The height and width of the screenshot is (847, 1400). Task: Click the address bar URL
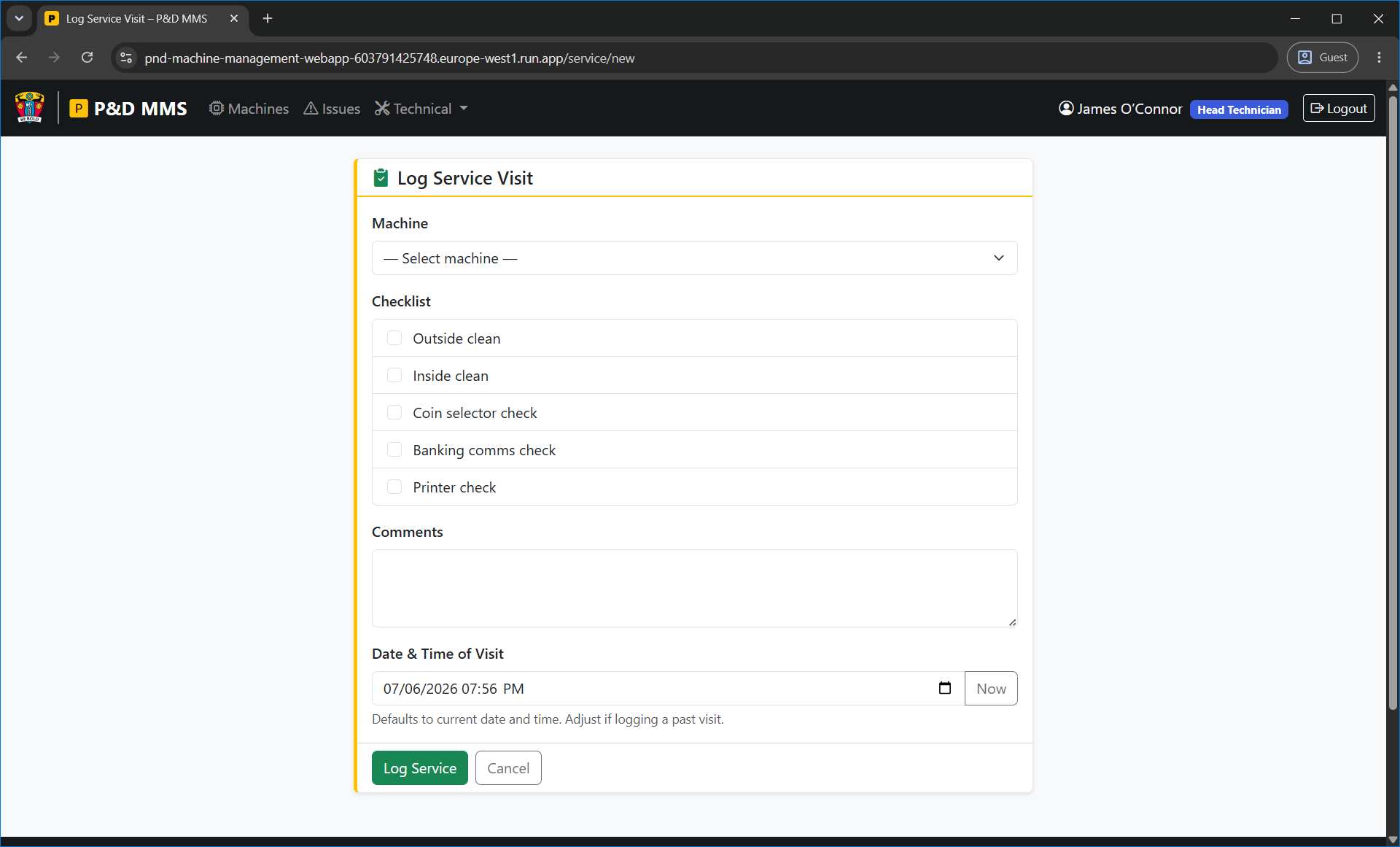click(389, 58)
